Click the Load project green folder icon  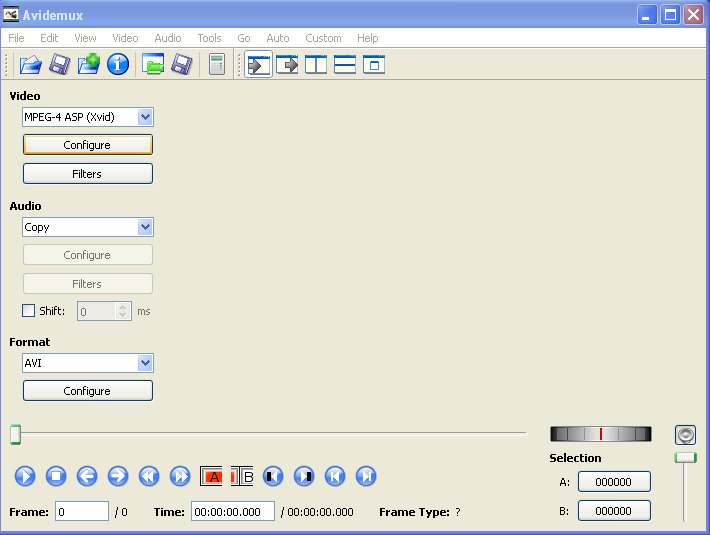[x=153, y=64]
